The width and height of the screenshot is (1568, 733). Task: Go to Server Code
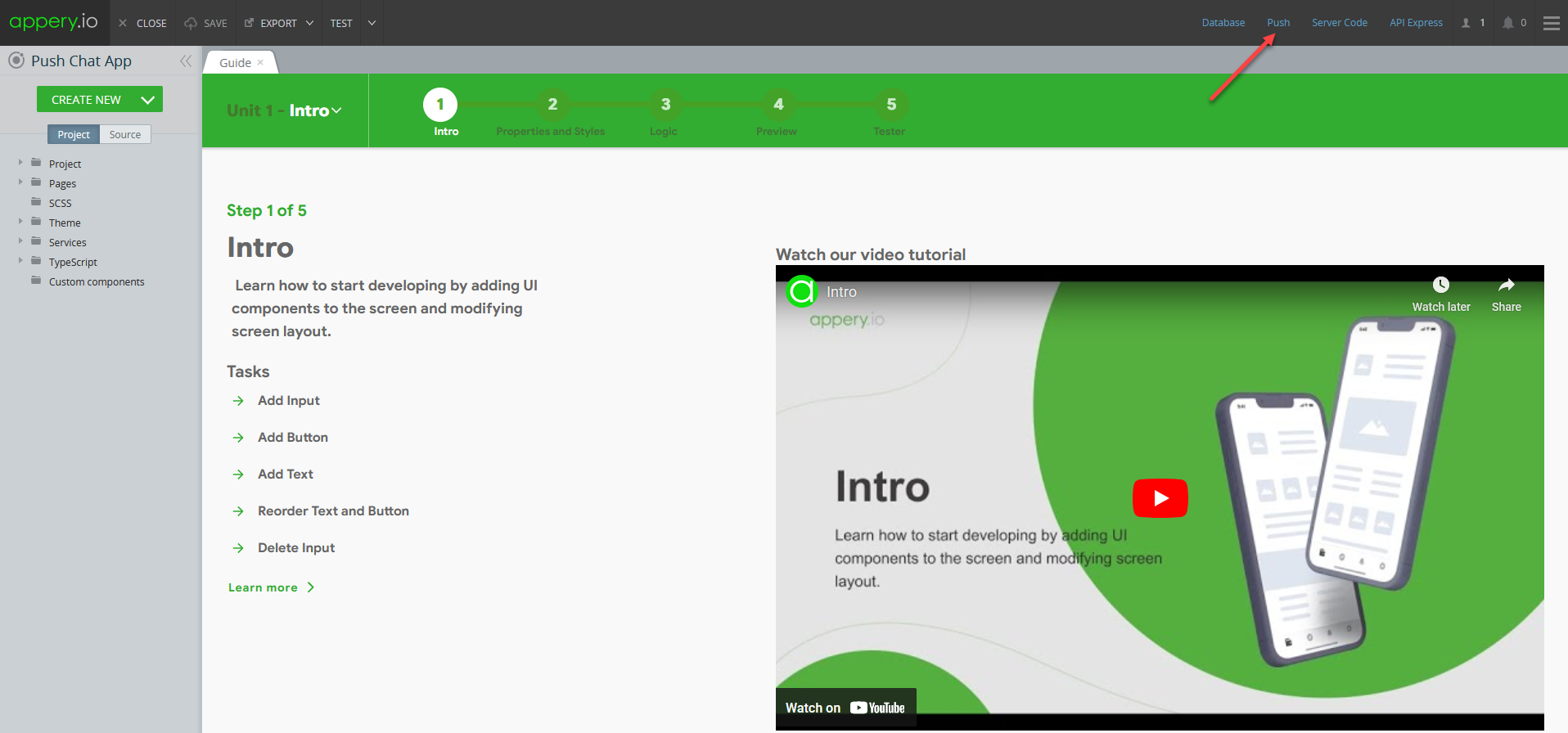[x=1339, y=23]
